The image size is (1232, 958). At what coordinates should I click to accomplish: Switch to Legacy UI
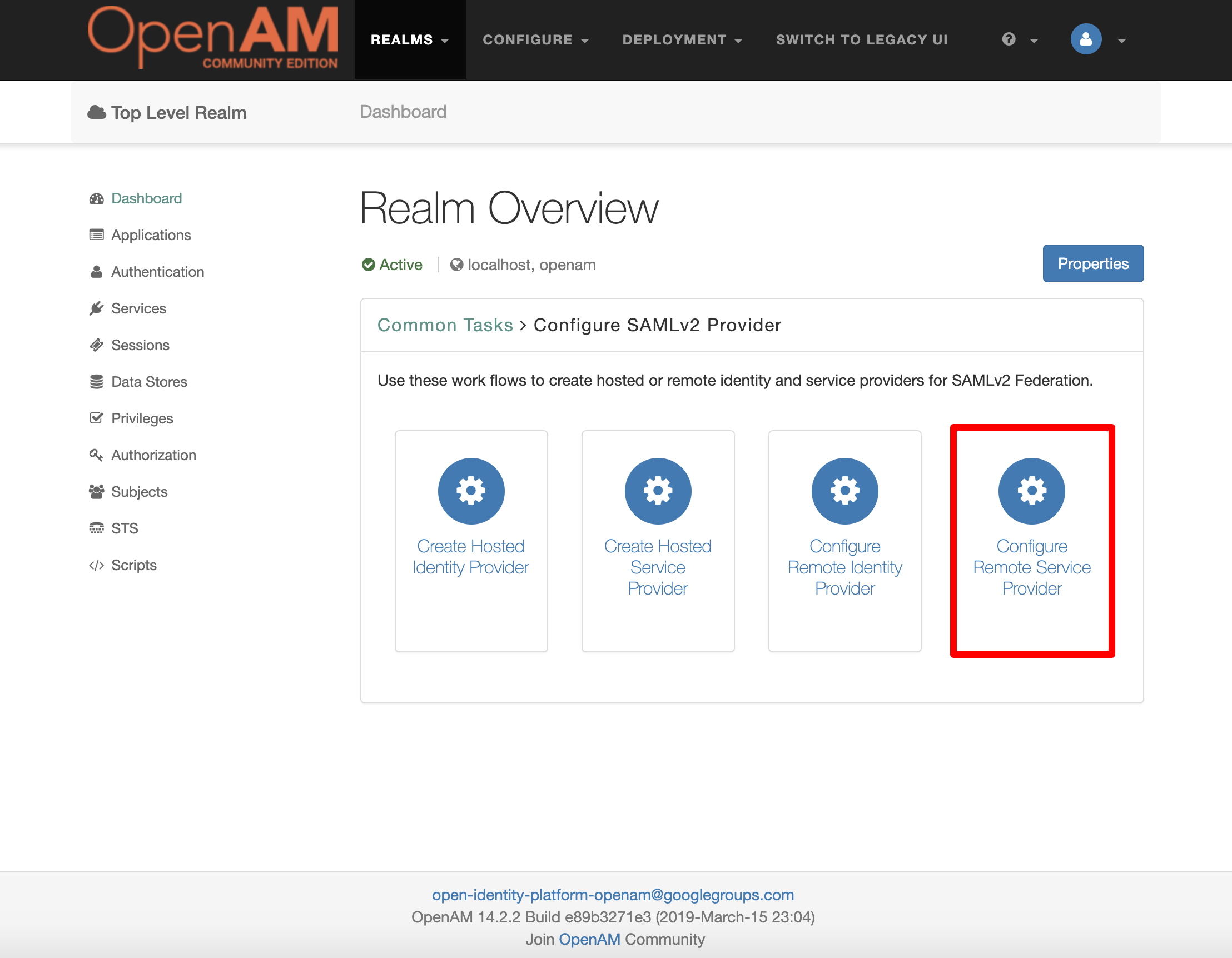pyautogui.click(x=862, y=40)
